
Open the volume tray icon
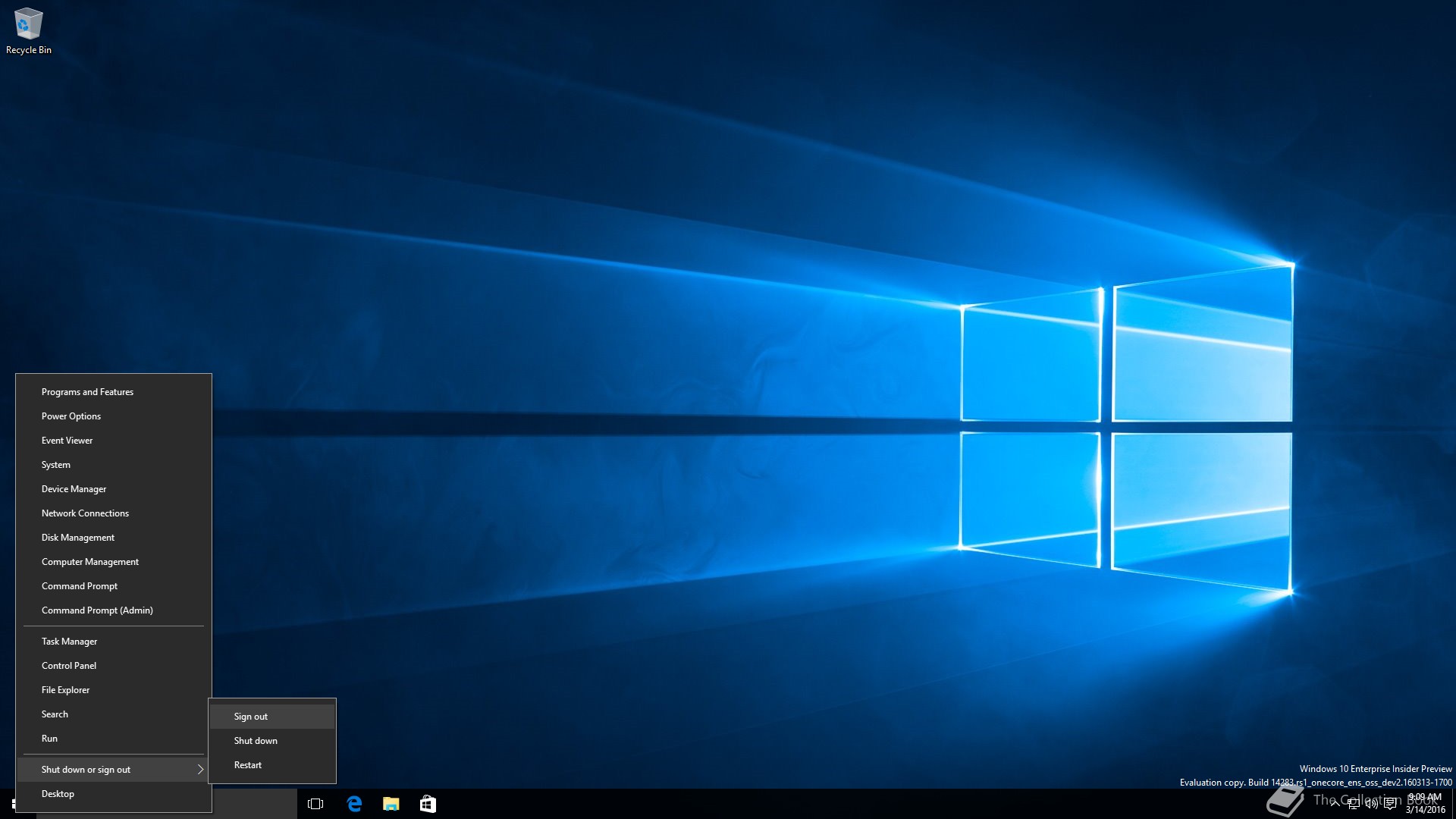point(1371,804)
